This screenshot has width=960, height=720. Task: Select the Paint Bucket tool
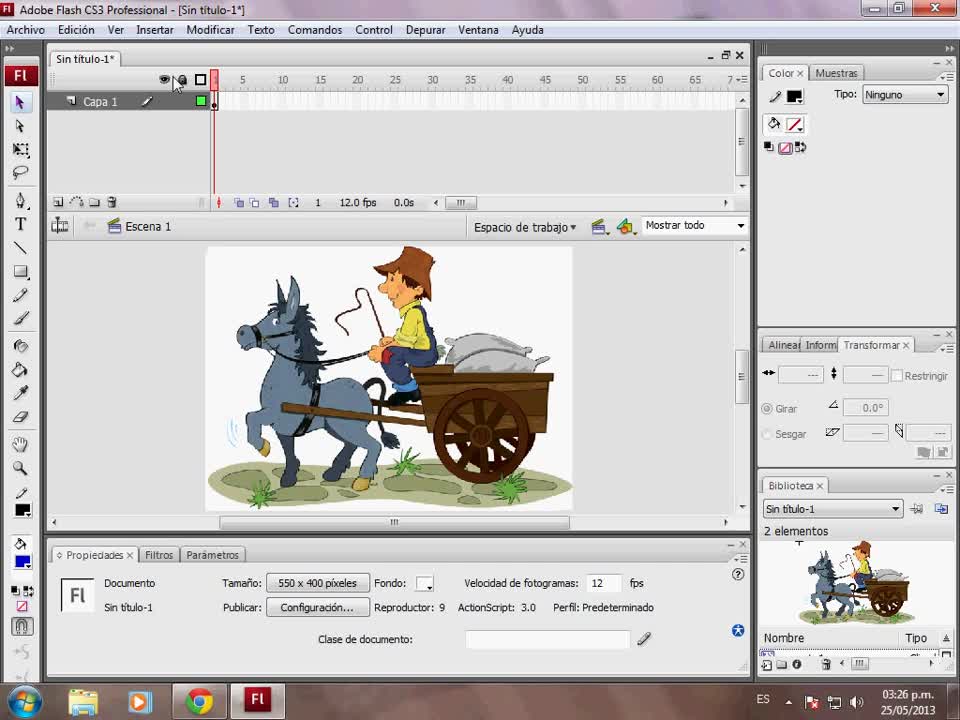[x=20, y=369]
